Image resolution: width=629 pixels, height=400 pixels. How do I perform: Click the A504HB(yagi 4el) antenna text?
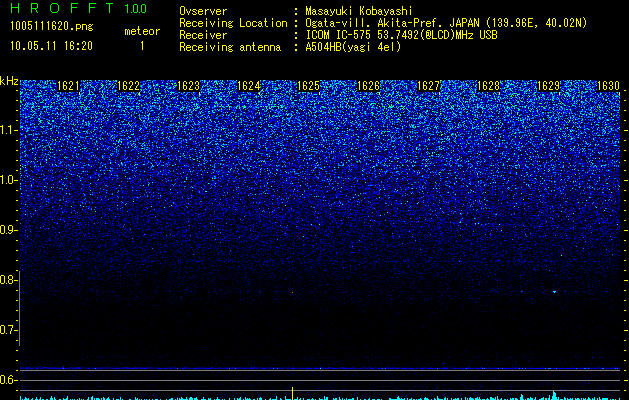353,47
